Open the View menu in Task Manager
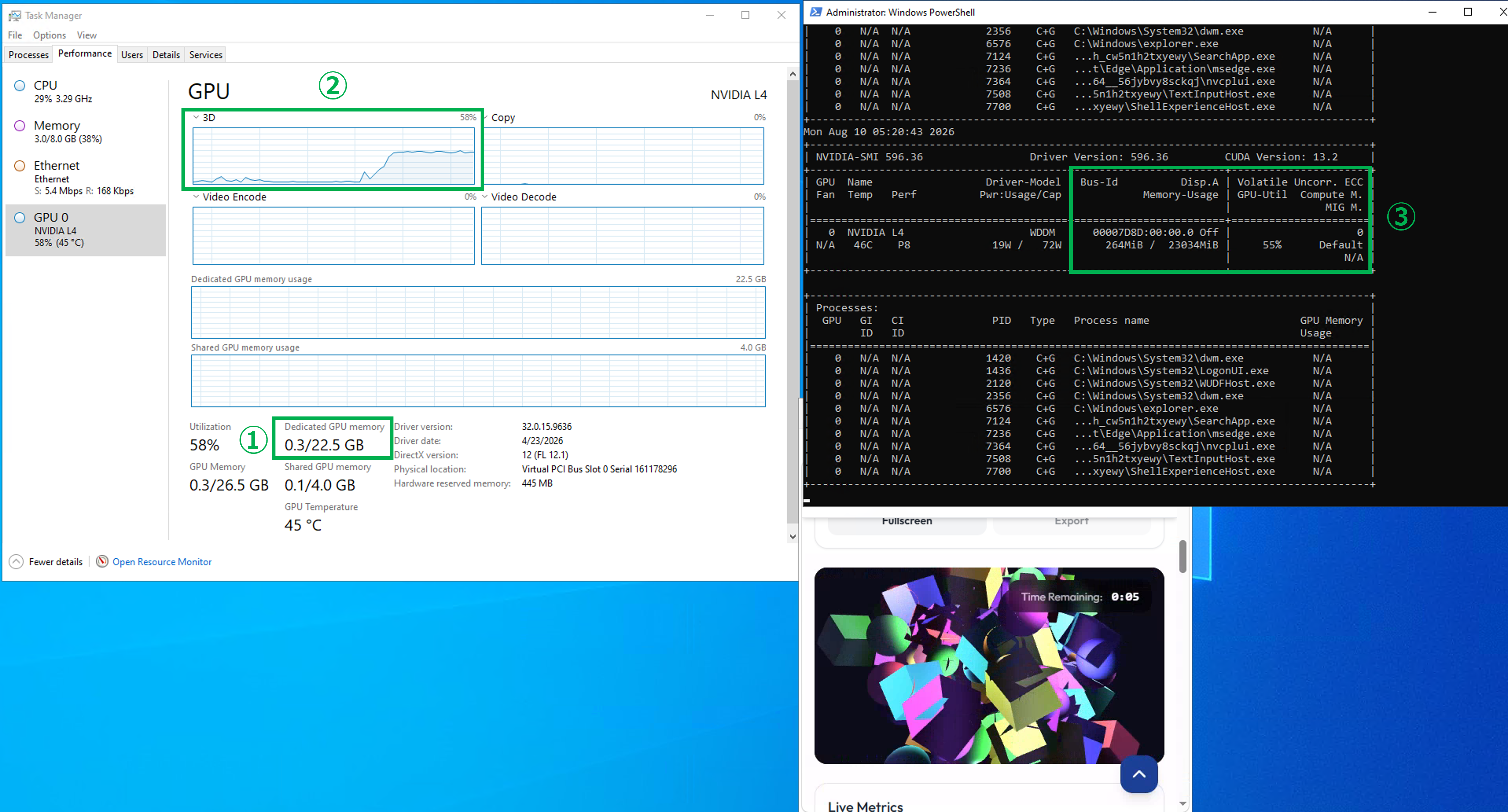This screenshot has width=1508, height=812. coord(87,35)
